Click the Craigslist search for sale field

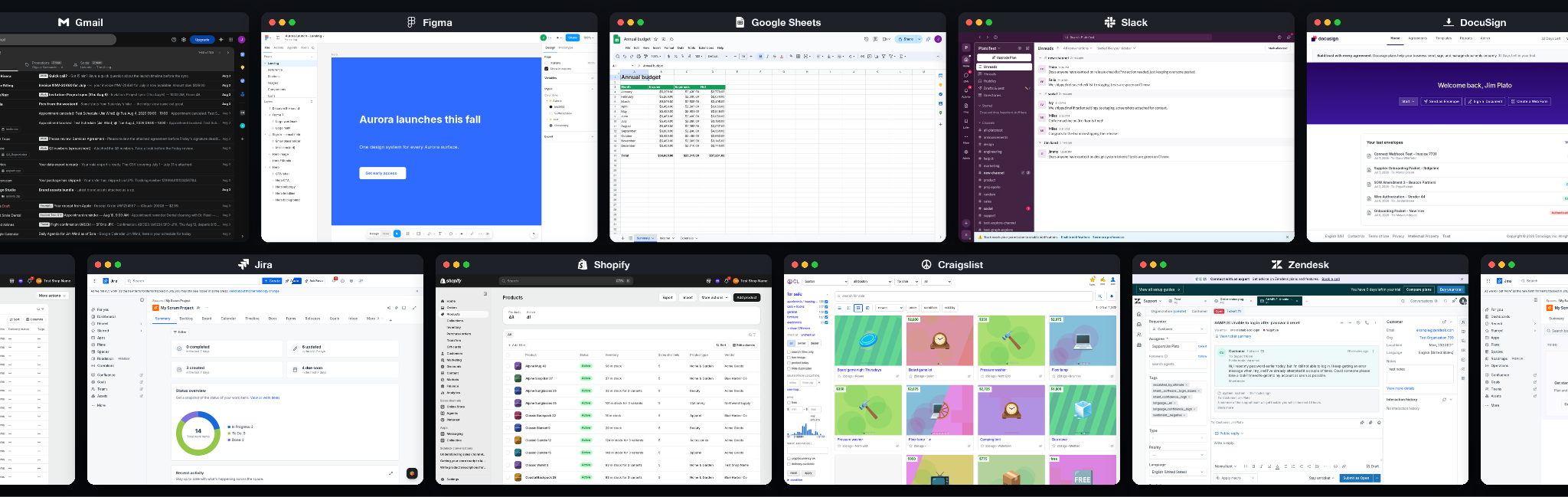[965, 296]
